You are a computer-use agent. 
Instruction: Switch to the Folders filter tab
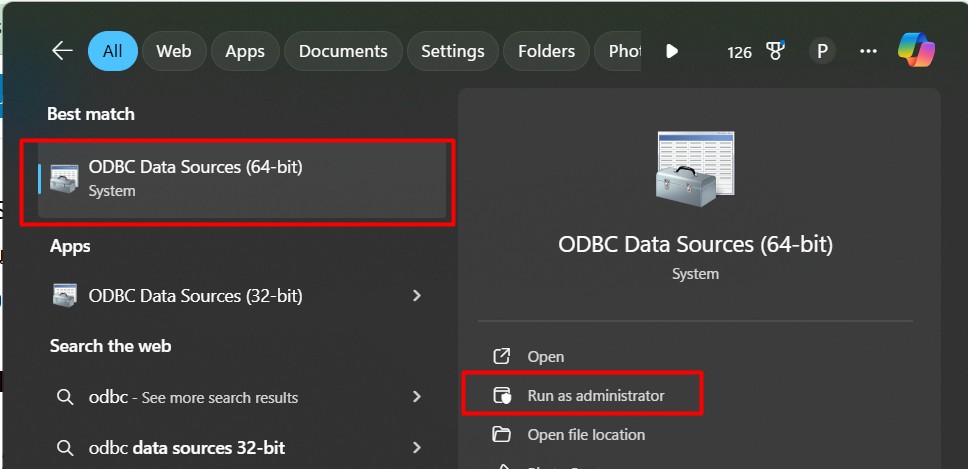point(546,51)
